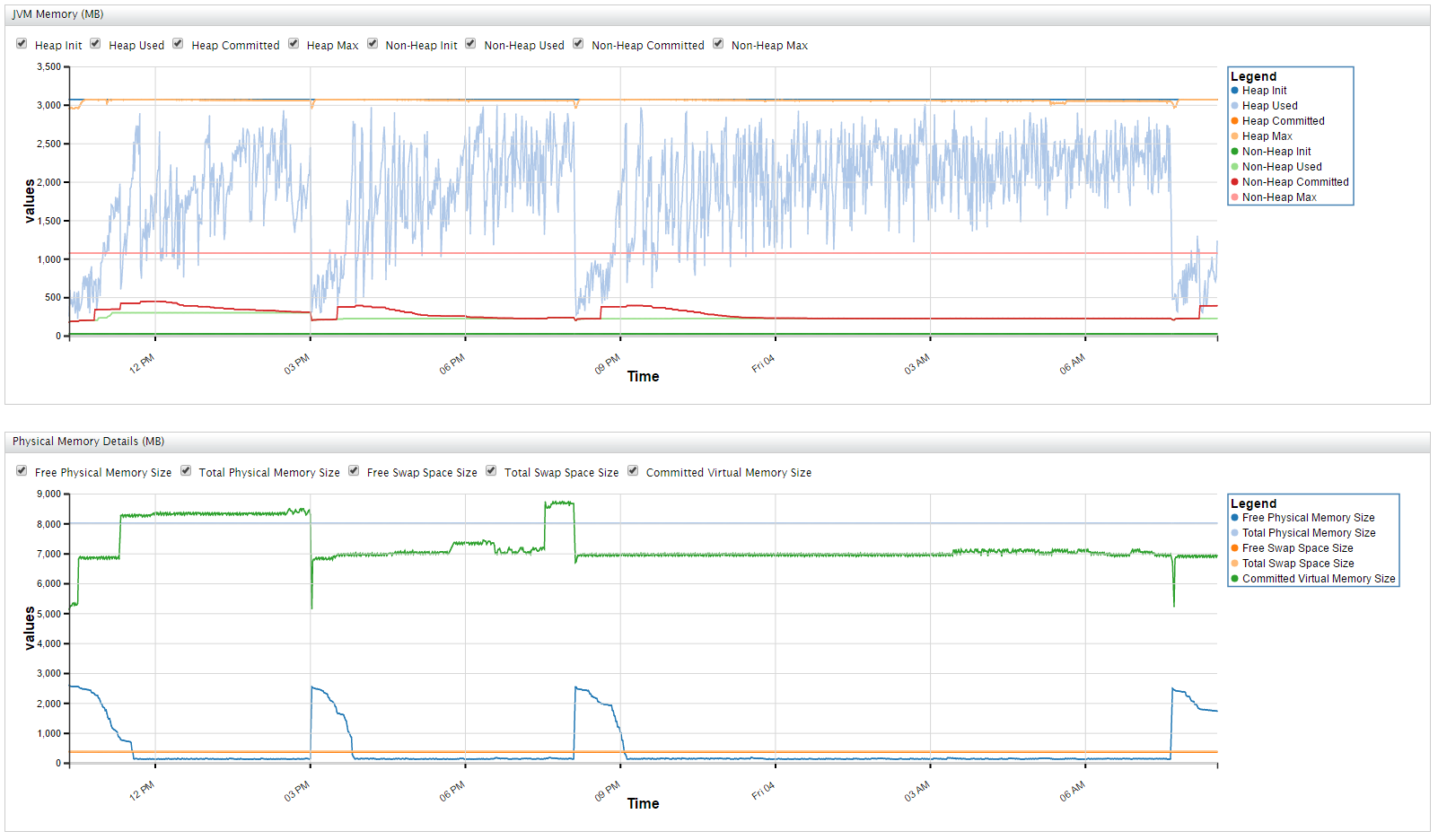
Task: Toggle Total Physical Memory Size checkbox
Action: [186, 471]
